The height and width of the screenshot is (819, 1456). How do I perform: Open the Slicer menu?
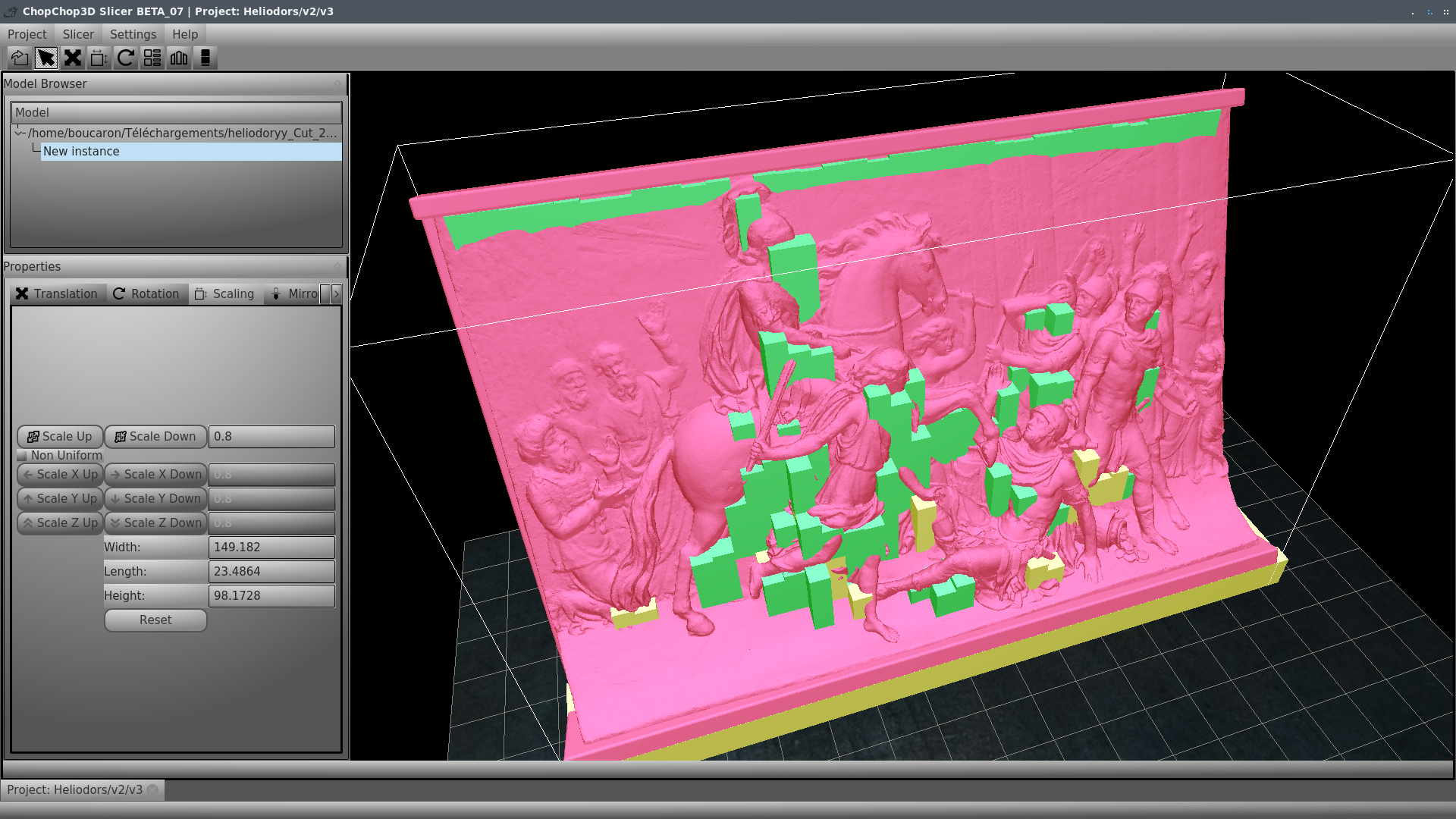(78, 34)
